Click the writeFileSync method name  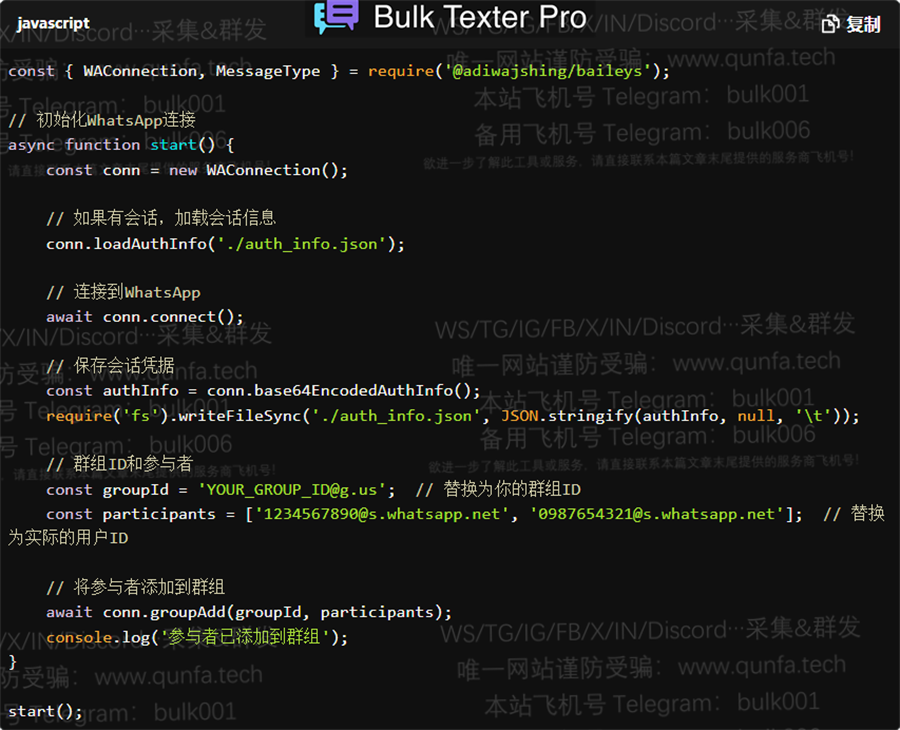[240, 416]
